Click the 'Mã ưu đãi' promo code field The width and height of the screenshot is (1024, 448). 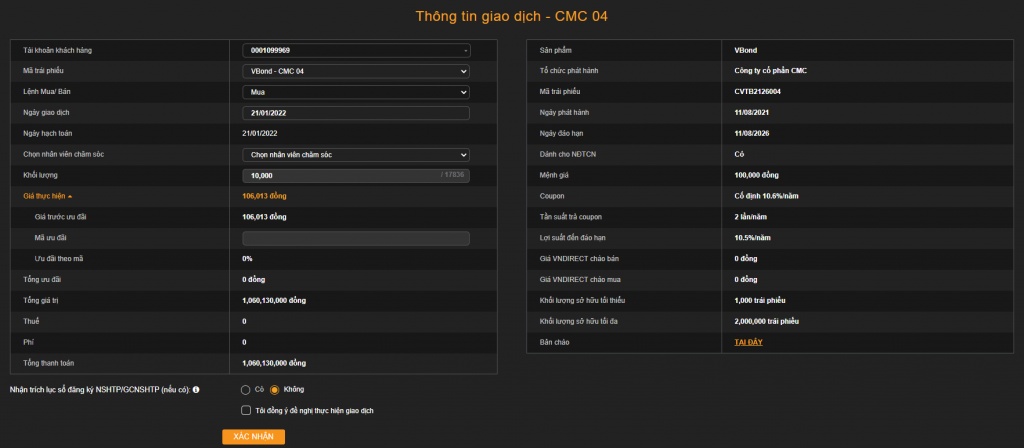click(356, 238)
